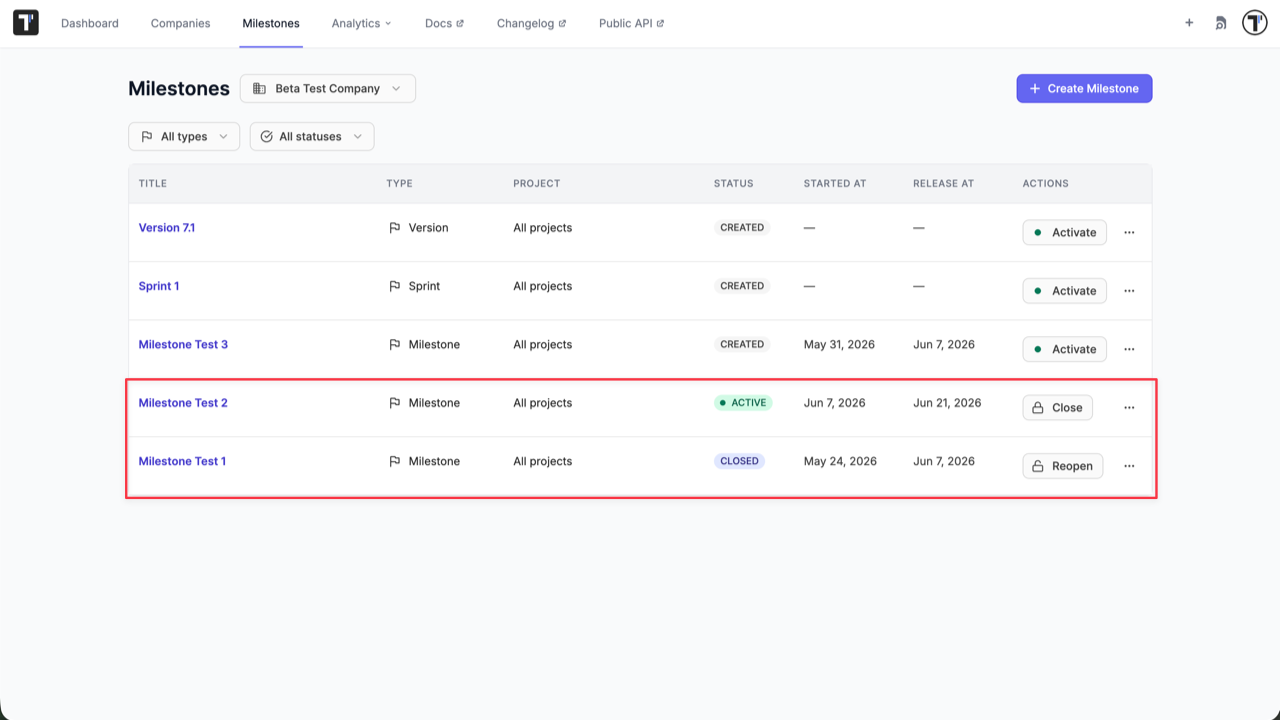Close Milestone Test 2

[x=1057, y=408]
